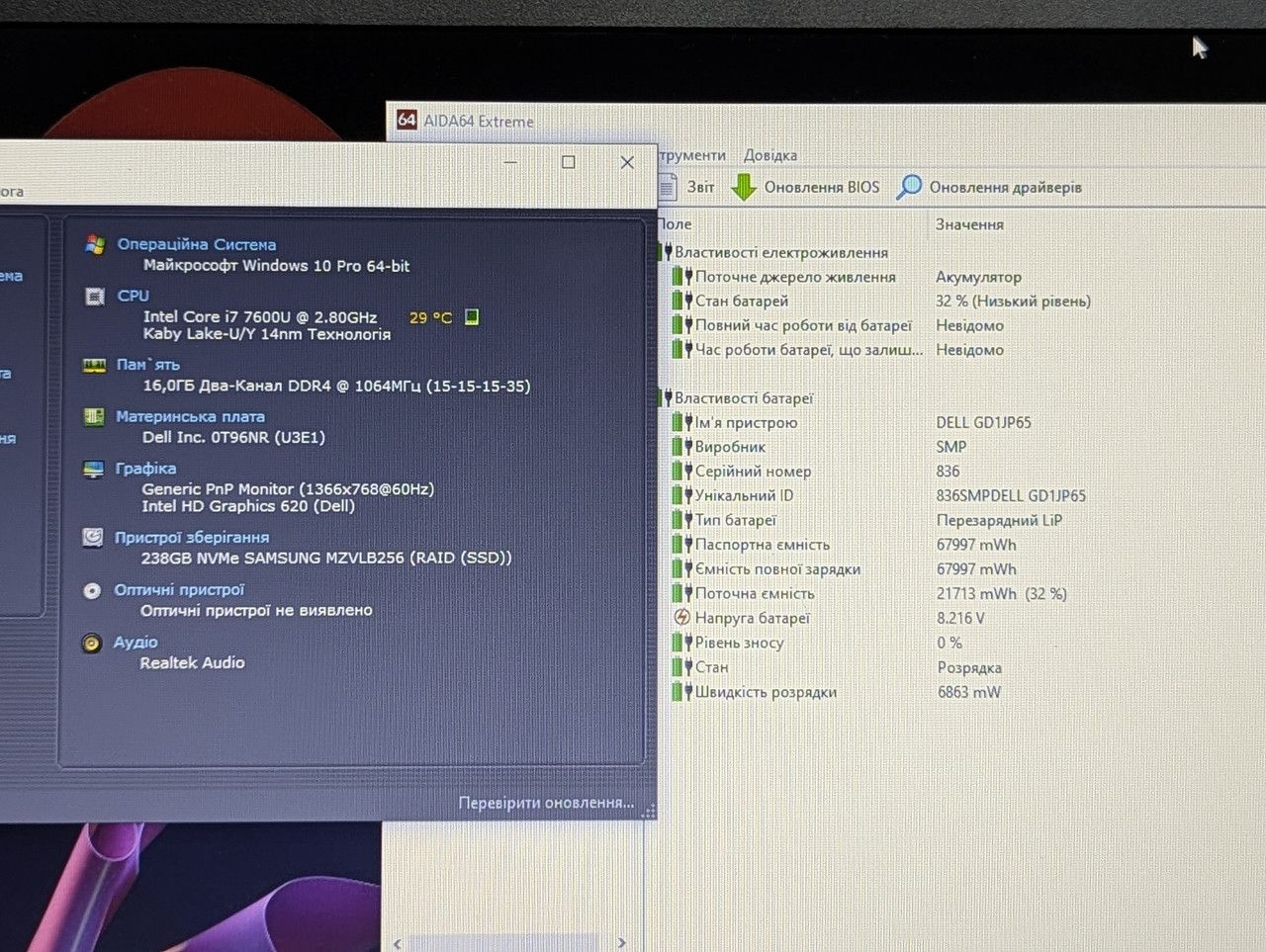Open the Материнська плата section link
1266x952 pixels.
[x=190, y=416]
